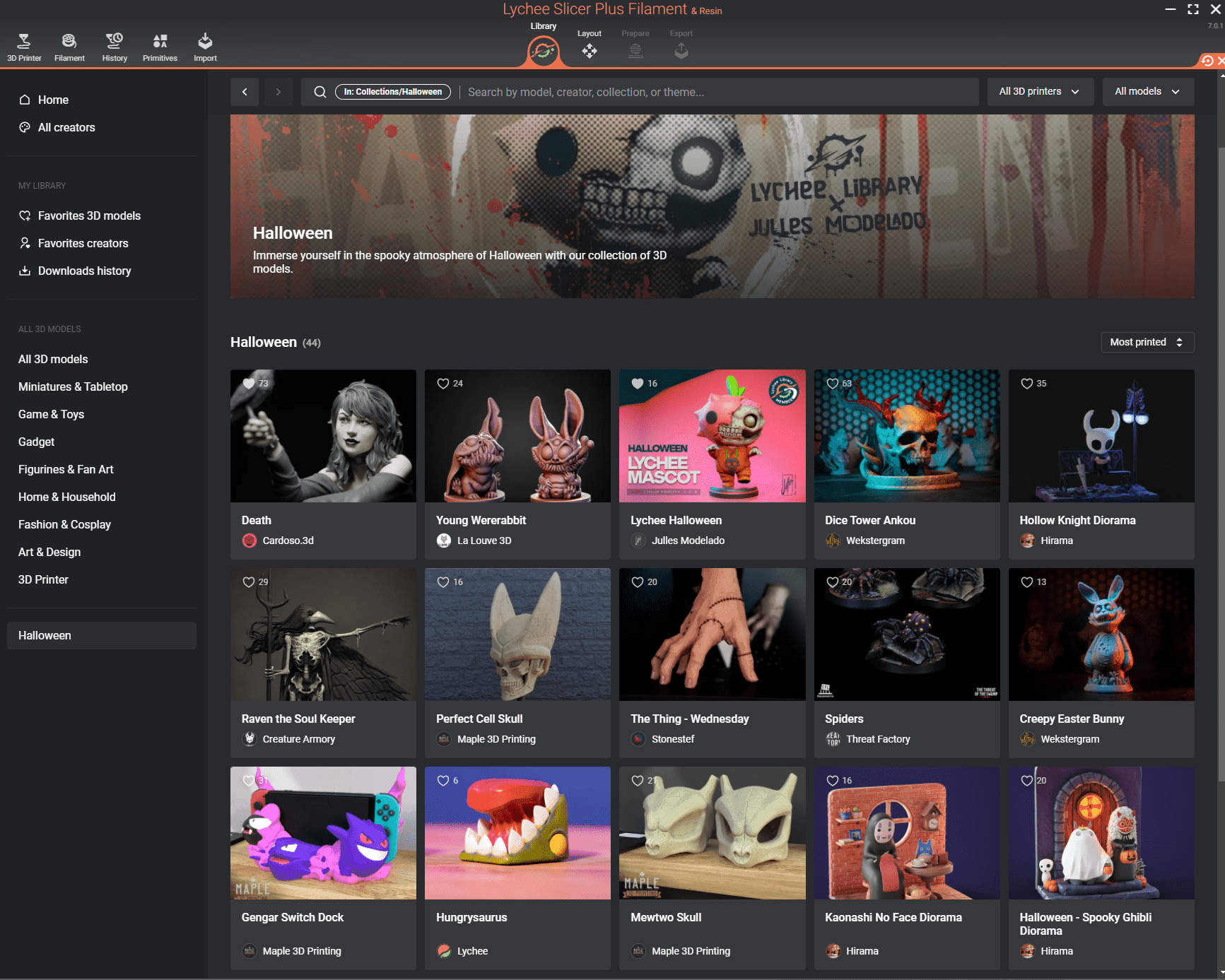
Task: Switch to the Layout workspace tab
Action: click(589, 45)
